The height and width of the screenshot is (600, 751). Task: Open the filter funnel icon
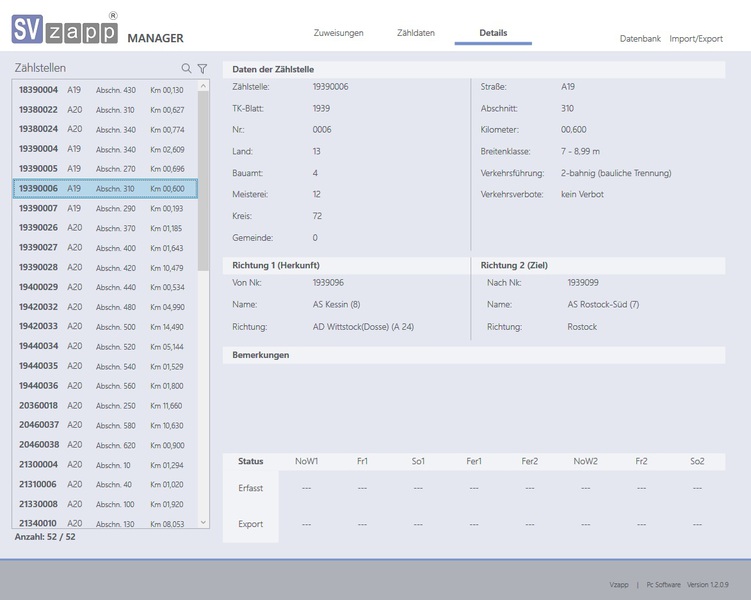coord(202,69)
